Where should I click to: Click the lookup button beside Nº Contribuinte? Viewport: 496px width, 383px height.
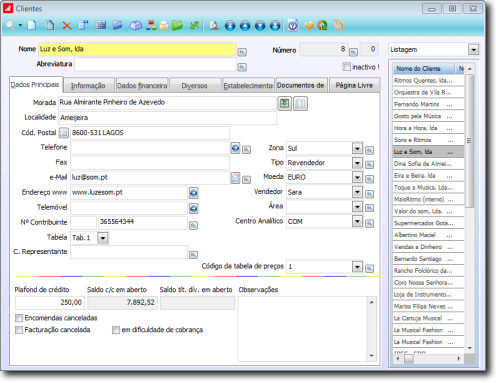click(193, 226)
